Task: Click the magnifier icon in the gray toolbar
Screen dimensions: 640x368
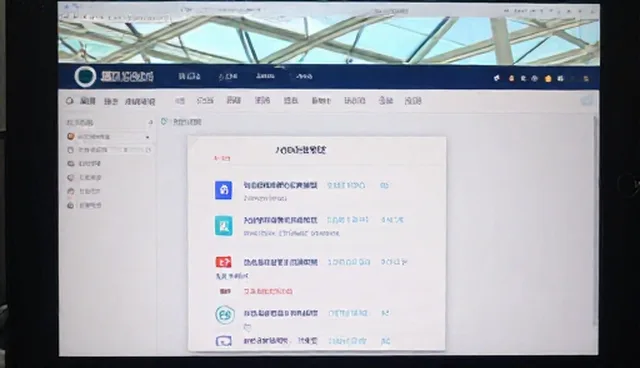Action: click(x=69, y=100)
